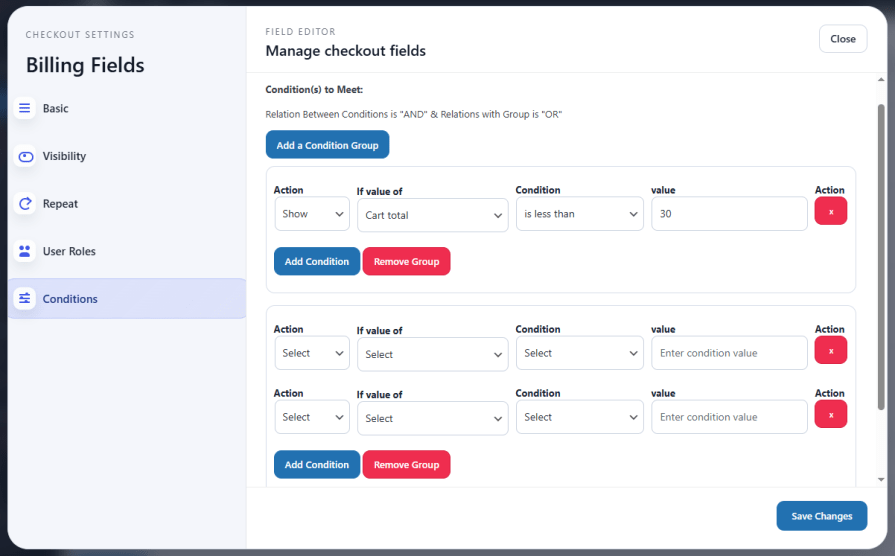This screenshot has height=556, width=895.
Task: Switch to the Visibility settings tab
Action: (64, 156)
